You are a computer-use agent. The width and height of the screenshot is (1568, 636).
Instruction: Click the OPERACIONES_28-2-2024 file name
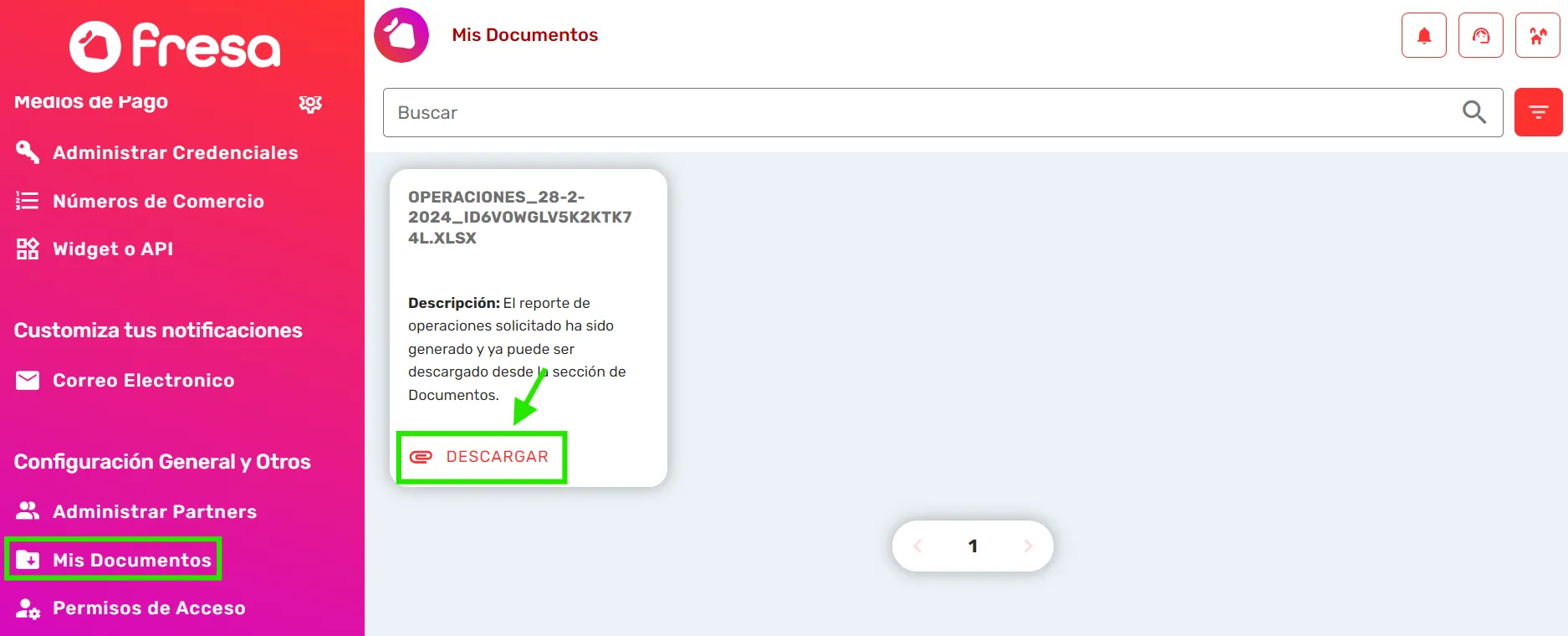coord(520,218)
